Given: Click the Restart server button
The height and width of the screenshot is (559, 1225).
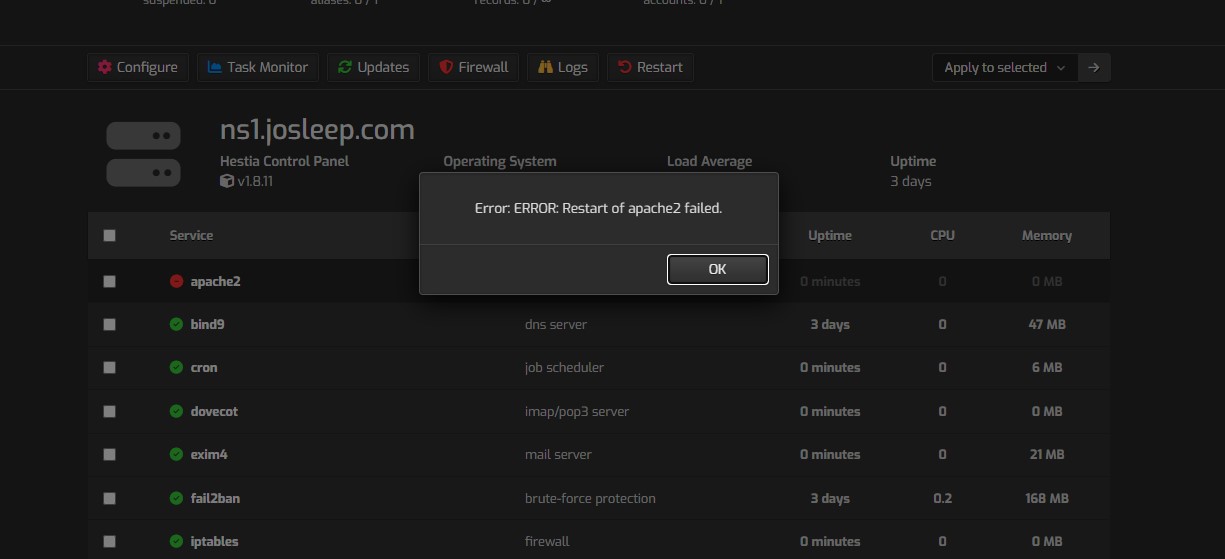Looking at the screenshot, I should [x=650, y=67].
